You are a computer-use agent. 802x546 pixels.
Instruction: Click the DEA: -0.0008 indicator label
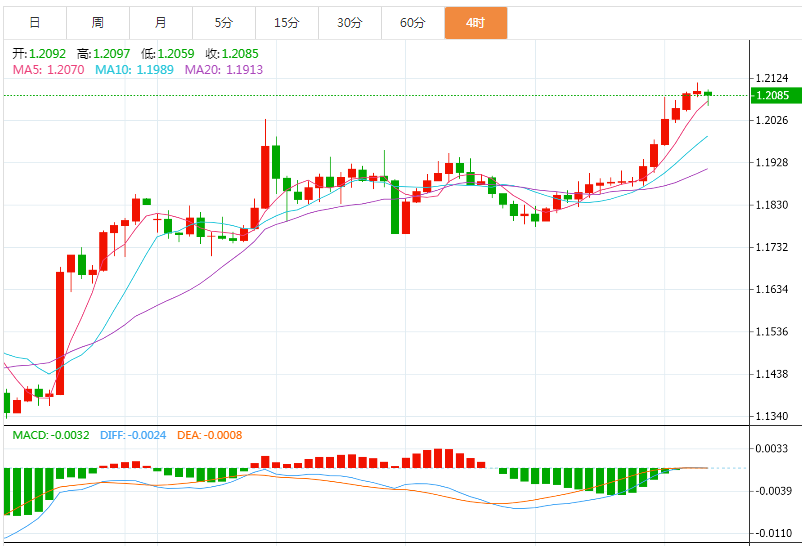[x=210, y=435]
